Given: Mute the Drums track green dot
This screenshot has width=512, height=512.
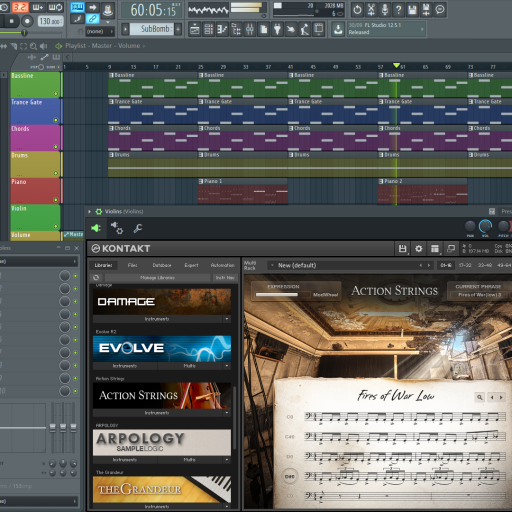Looking at the screenshot, I should pyautogui.click(x=56, y=173).
